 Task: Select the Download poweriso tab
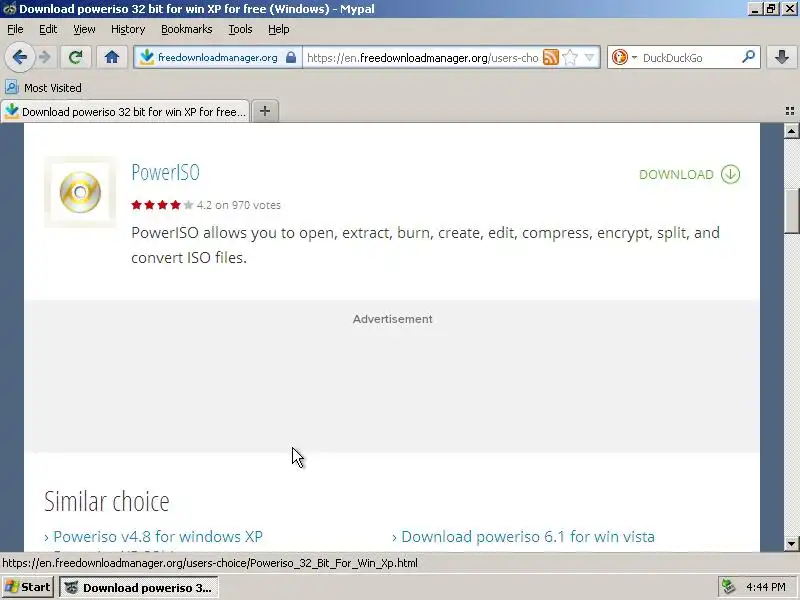(x=126, y=112)
